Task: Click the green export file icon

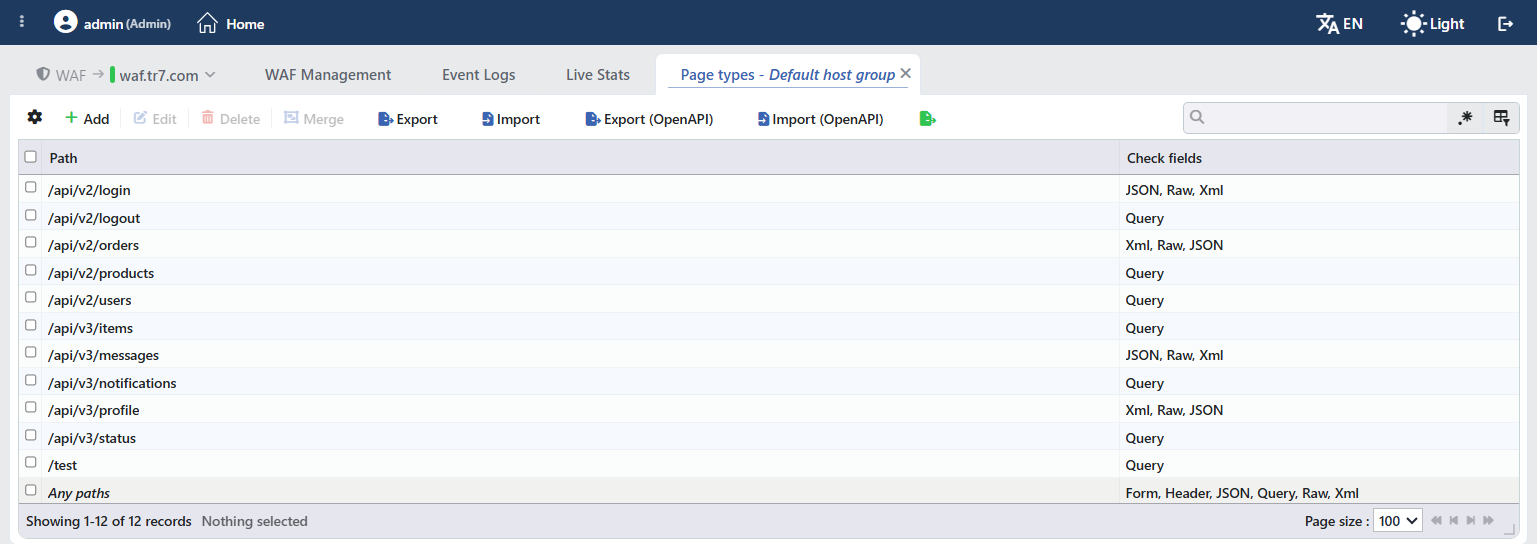Action: tap(927, 119)
